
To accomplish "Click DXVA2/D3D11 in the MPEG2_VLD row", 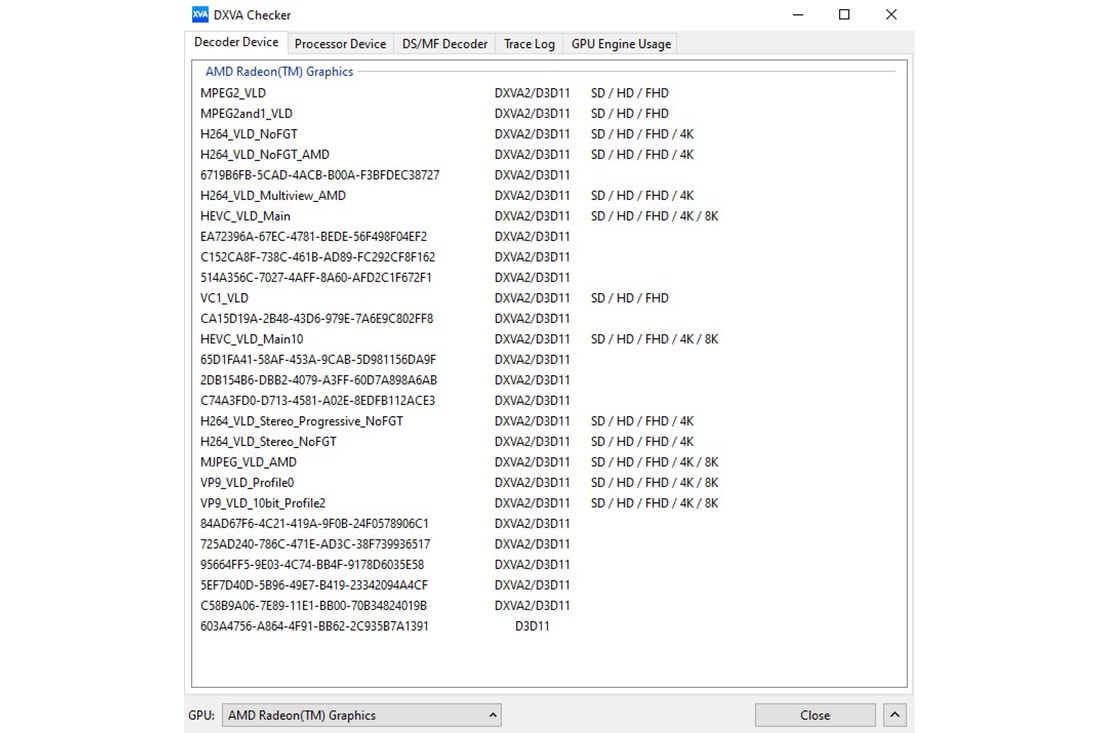I will coord(532,93).
